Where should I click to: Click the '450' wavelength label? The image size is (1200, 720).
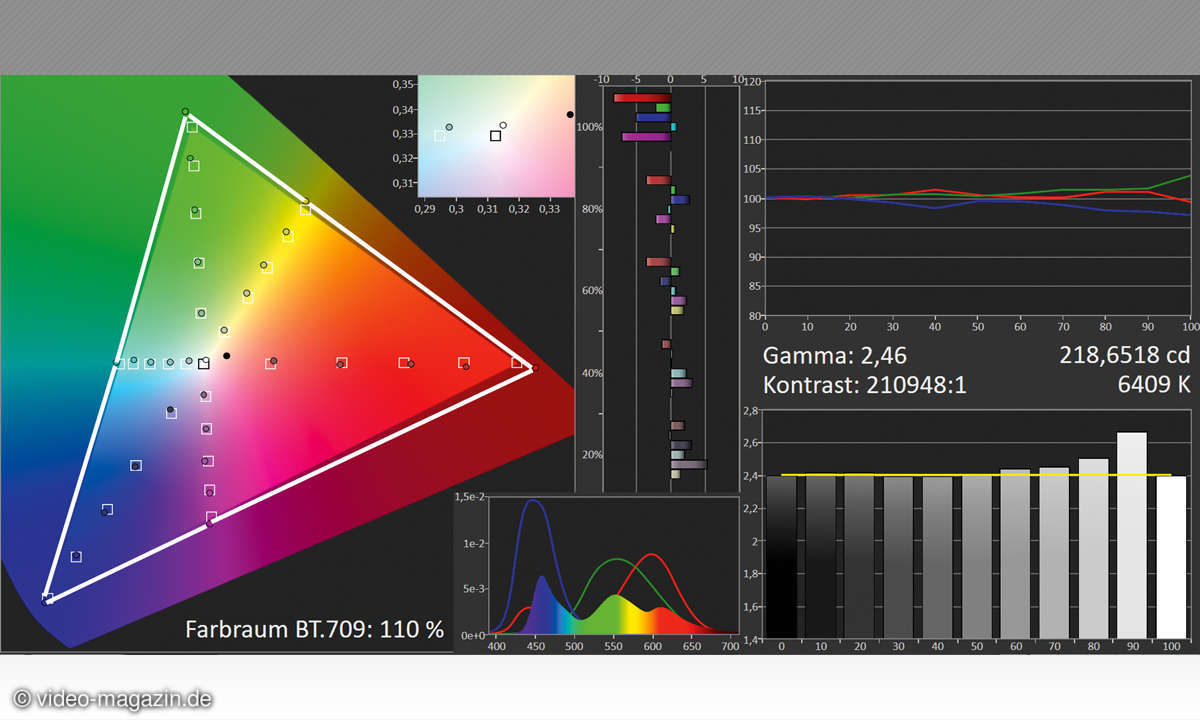pos(535,649)
